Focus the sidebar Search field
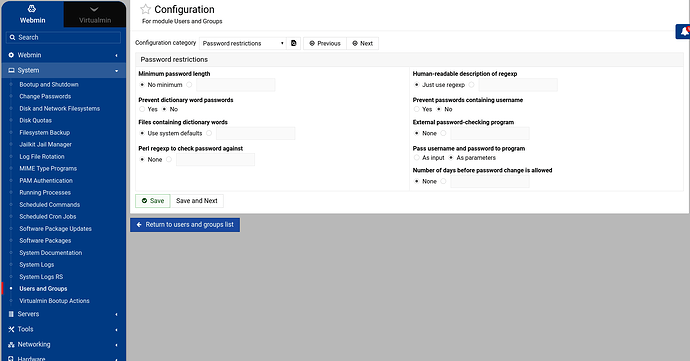The width and height of the screenshot is (690, 361). point(63,37)
